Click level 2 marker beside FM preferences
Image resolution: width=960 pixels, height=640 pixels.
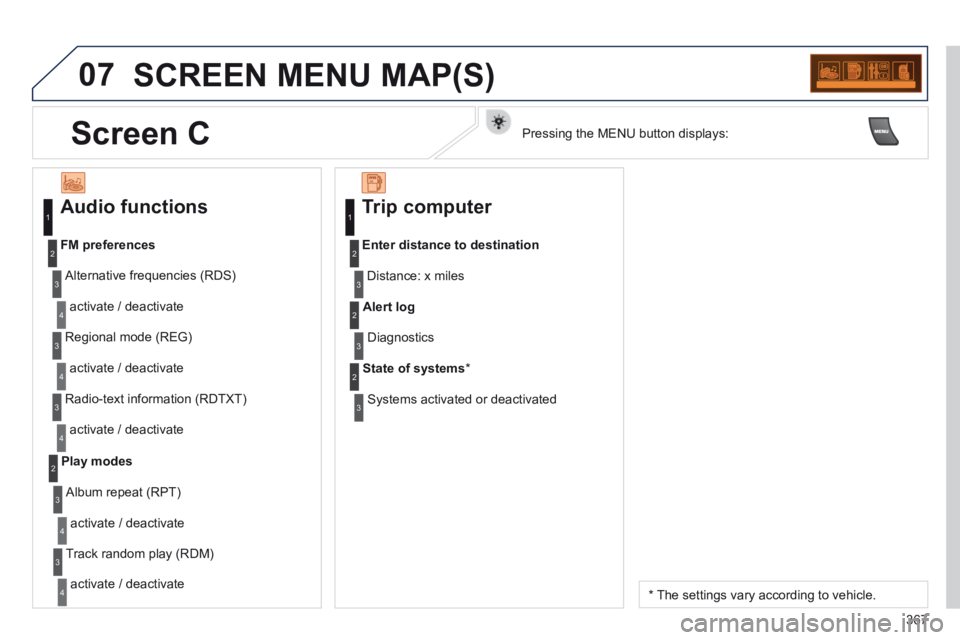(52, 254)
